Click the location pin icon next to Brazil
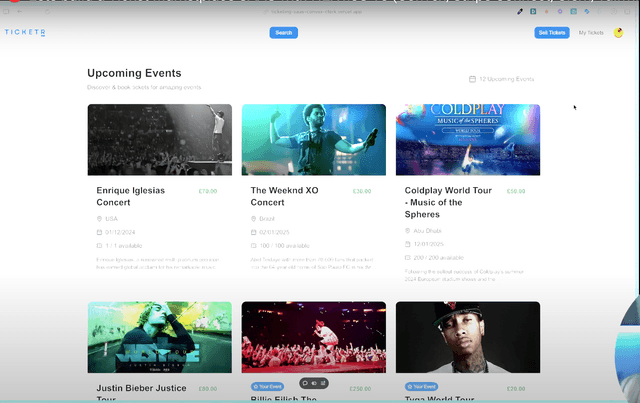This screenshot has width=640, height=403. [253, 219]
